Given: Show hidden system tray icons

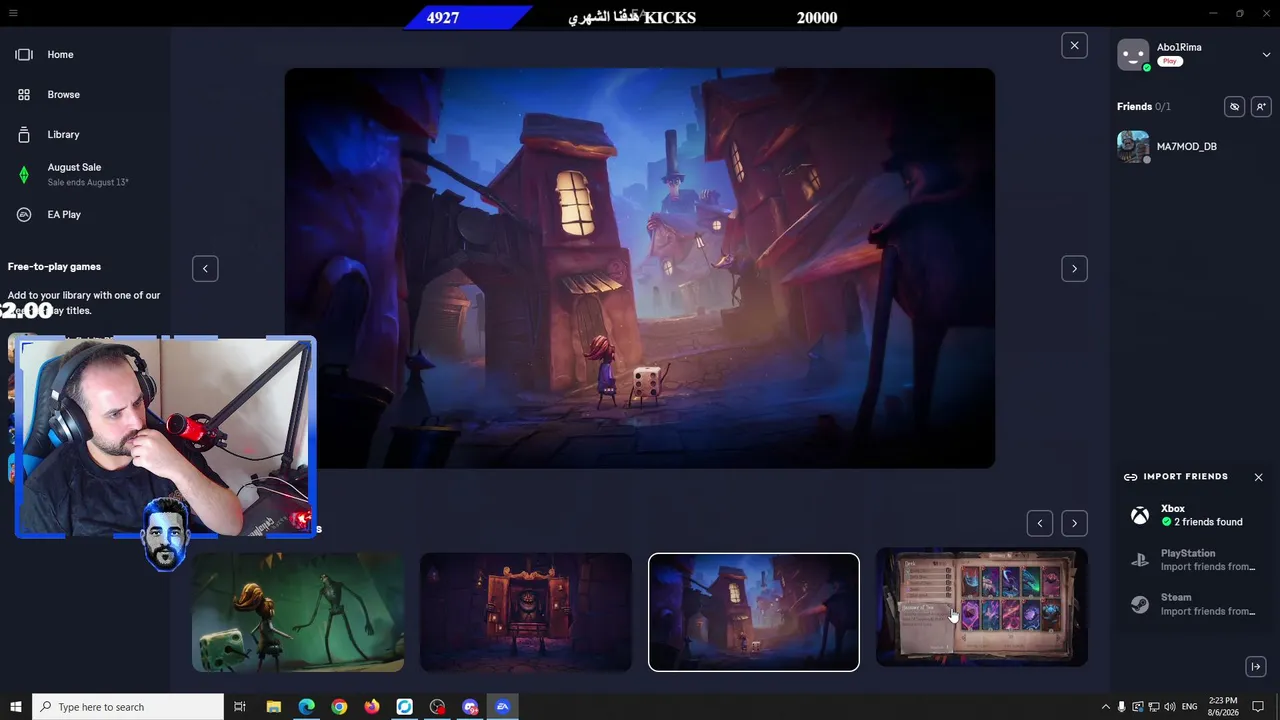Looking at the screenshot, I should point(1105,707).
